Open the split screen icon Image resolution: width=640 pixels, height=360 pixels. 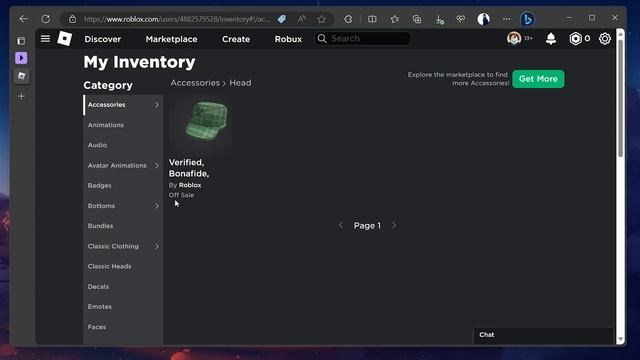[372, 19]
